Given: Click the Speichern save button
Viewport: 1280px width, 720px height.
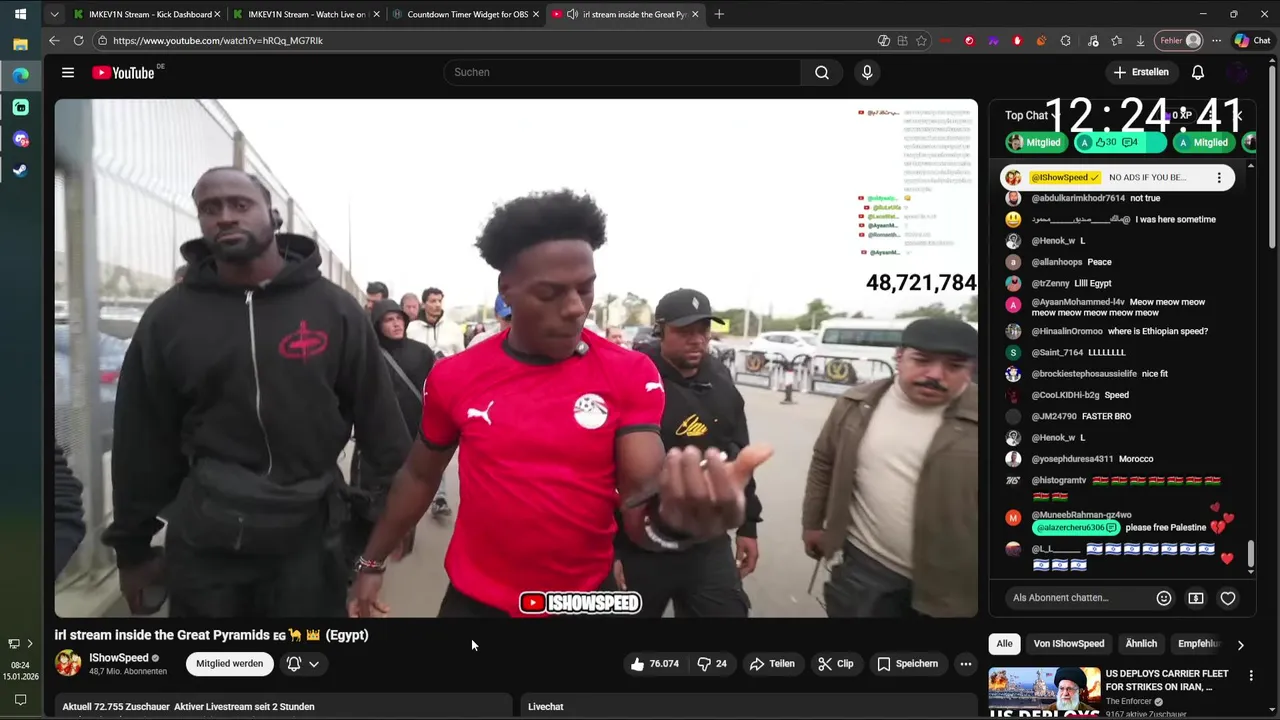Looking at the screenshot, I should coord(908,664).
